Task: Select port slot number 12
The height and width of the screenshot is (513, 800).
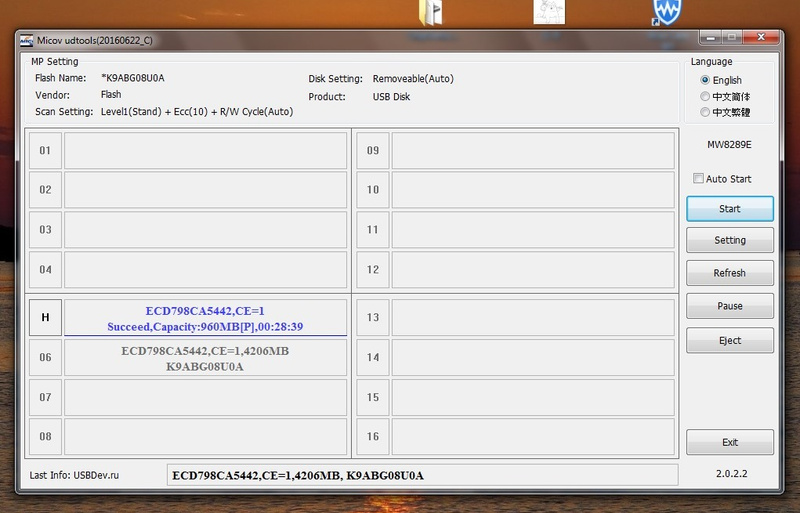Action: [x=373, y=270]
